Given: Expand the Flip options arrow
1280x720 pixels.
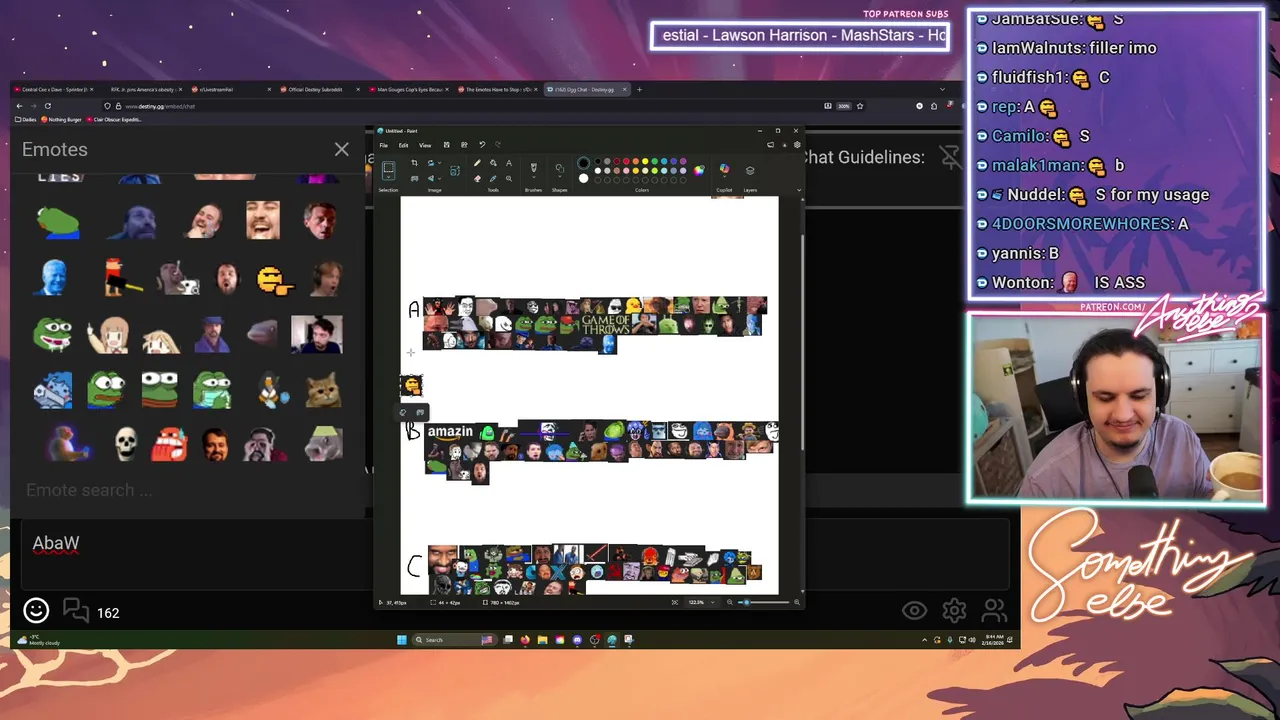Looking at the screenshot, I should (439, 179).
